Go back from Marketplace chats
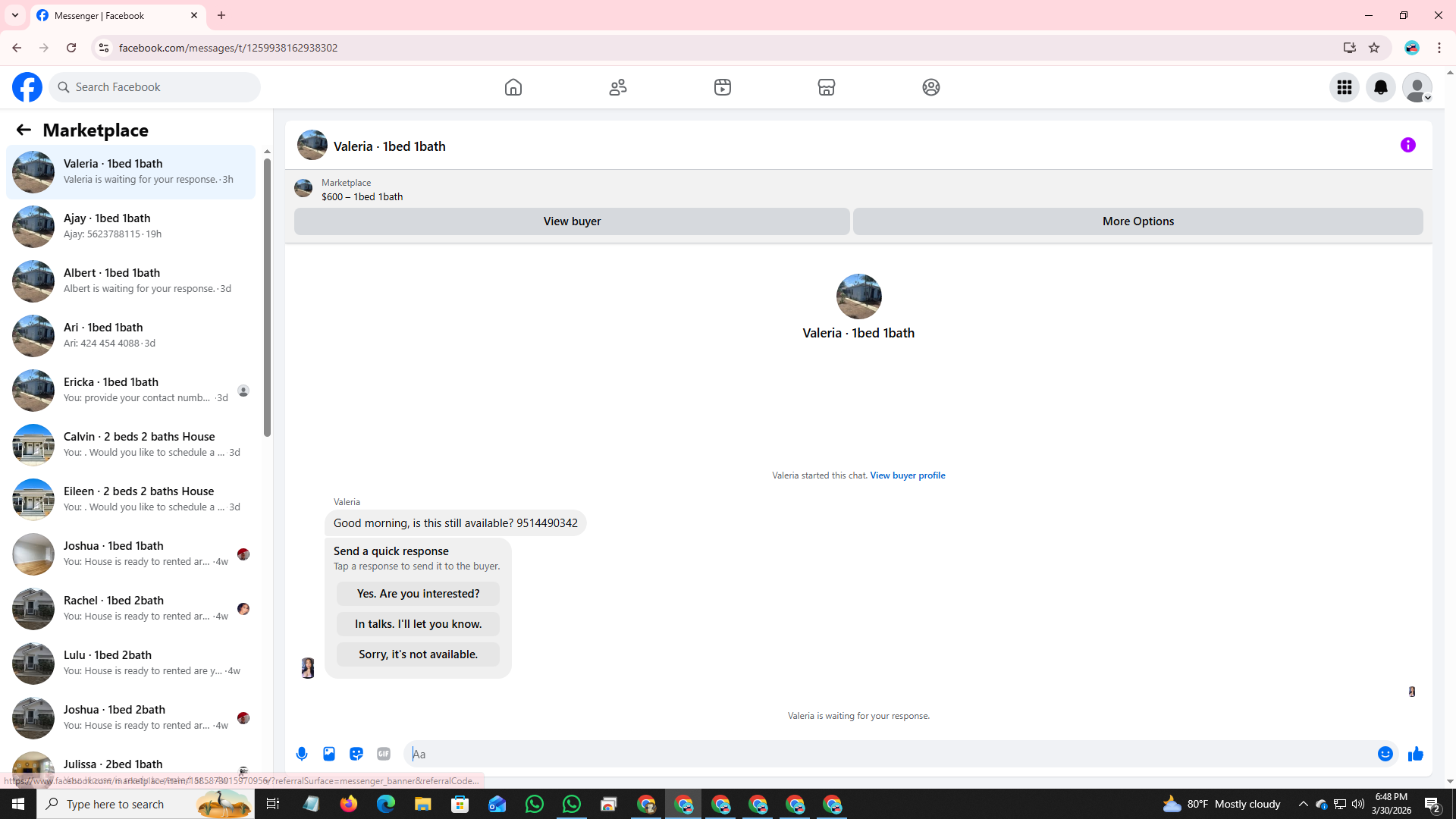The height and width of the screenshot is (819, 1456). tap(24, 130)
